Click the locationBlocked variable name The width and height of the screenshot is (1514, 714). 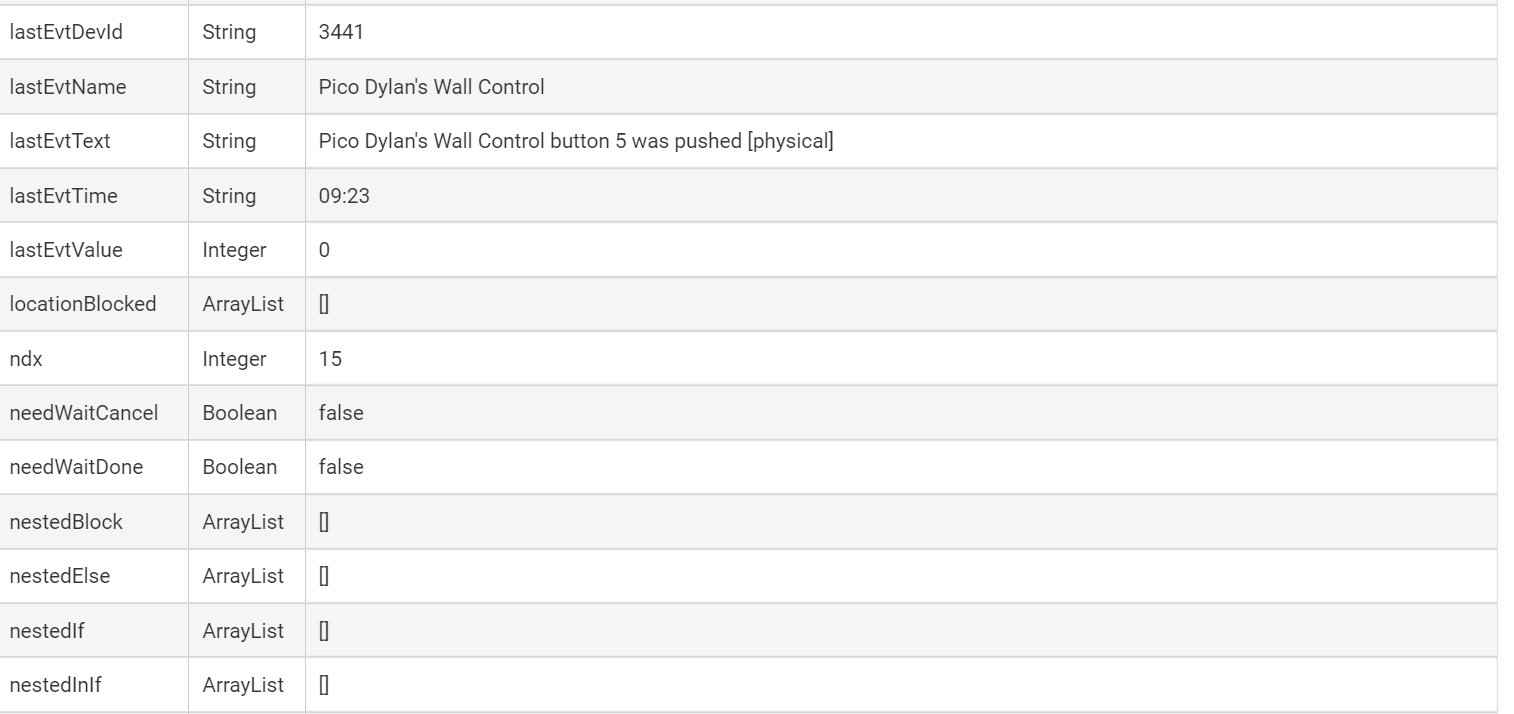coord(83,304)
